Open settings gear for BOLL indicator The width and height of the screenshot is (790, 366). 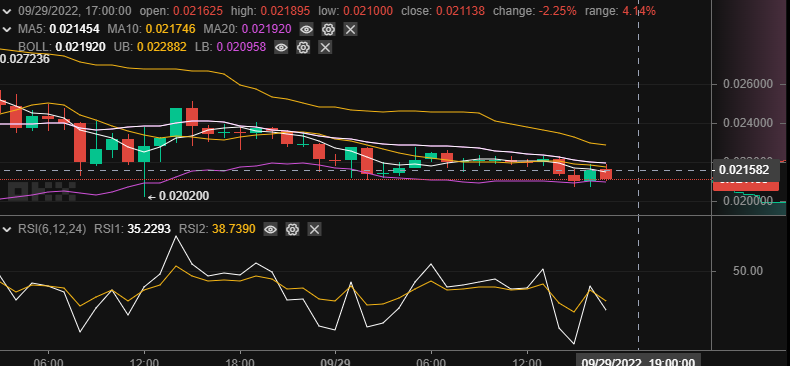click(303, 47)
